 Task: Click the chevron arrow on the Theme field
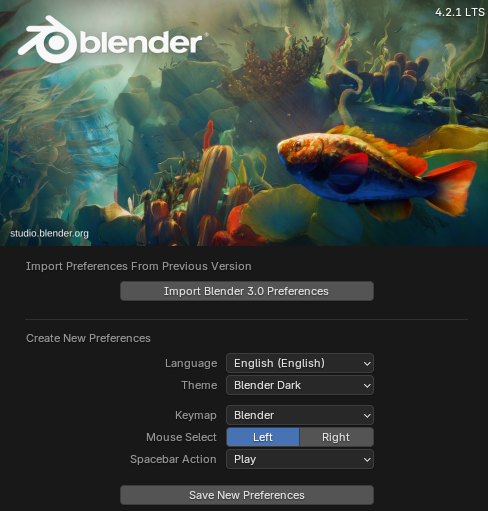(367, 386)
